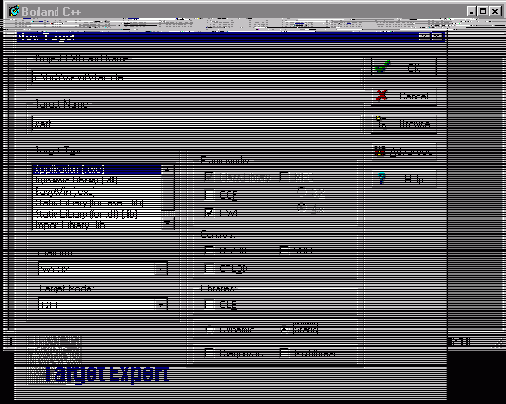The height and width of the screenshot is (404, 506).
Task: Select the Dynamic linking radio button
Action: tap(209, 329)
